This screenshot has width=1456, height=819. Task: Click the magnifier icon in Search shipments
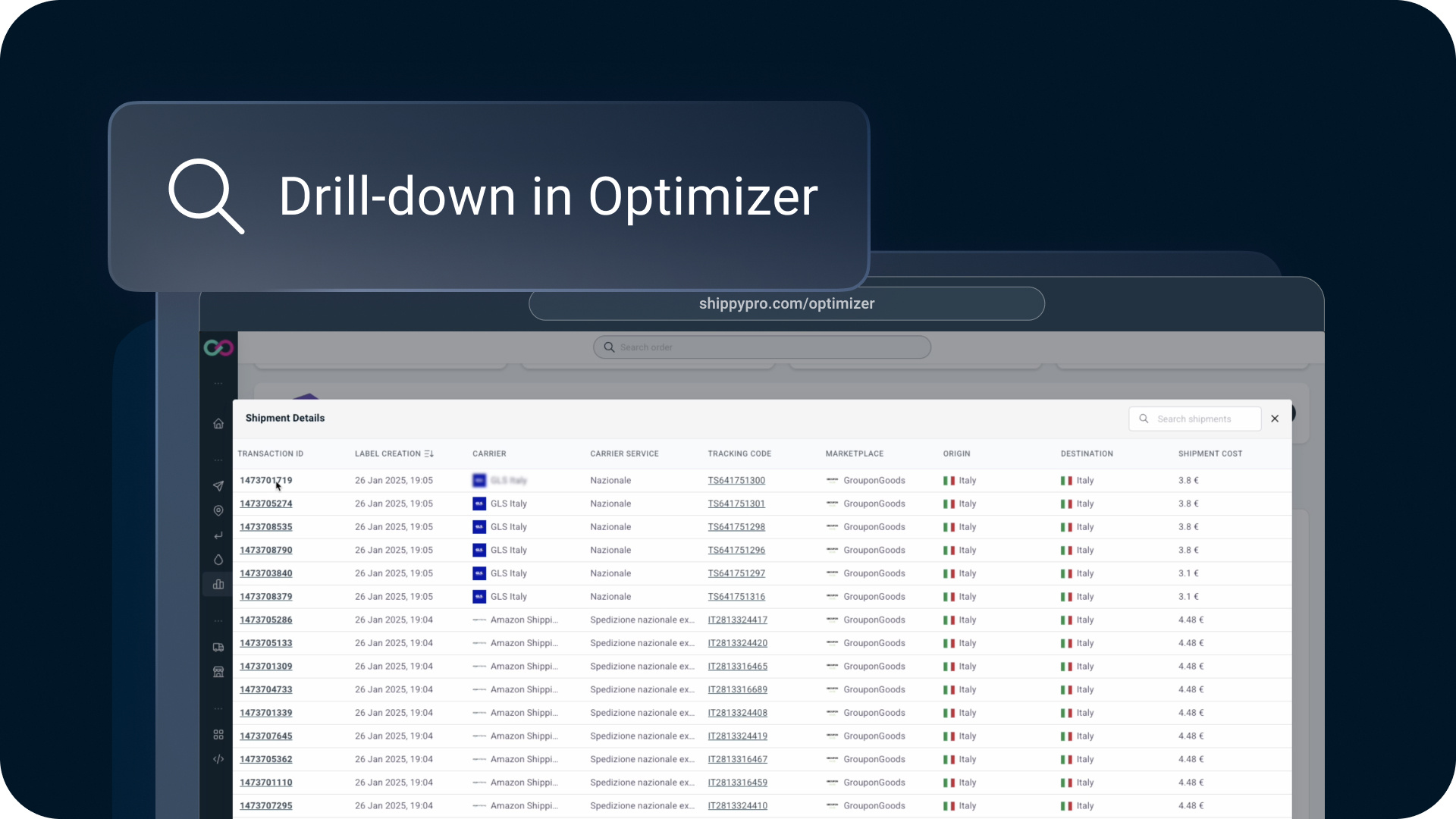(x=1144, y=419)
